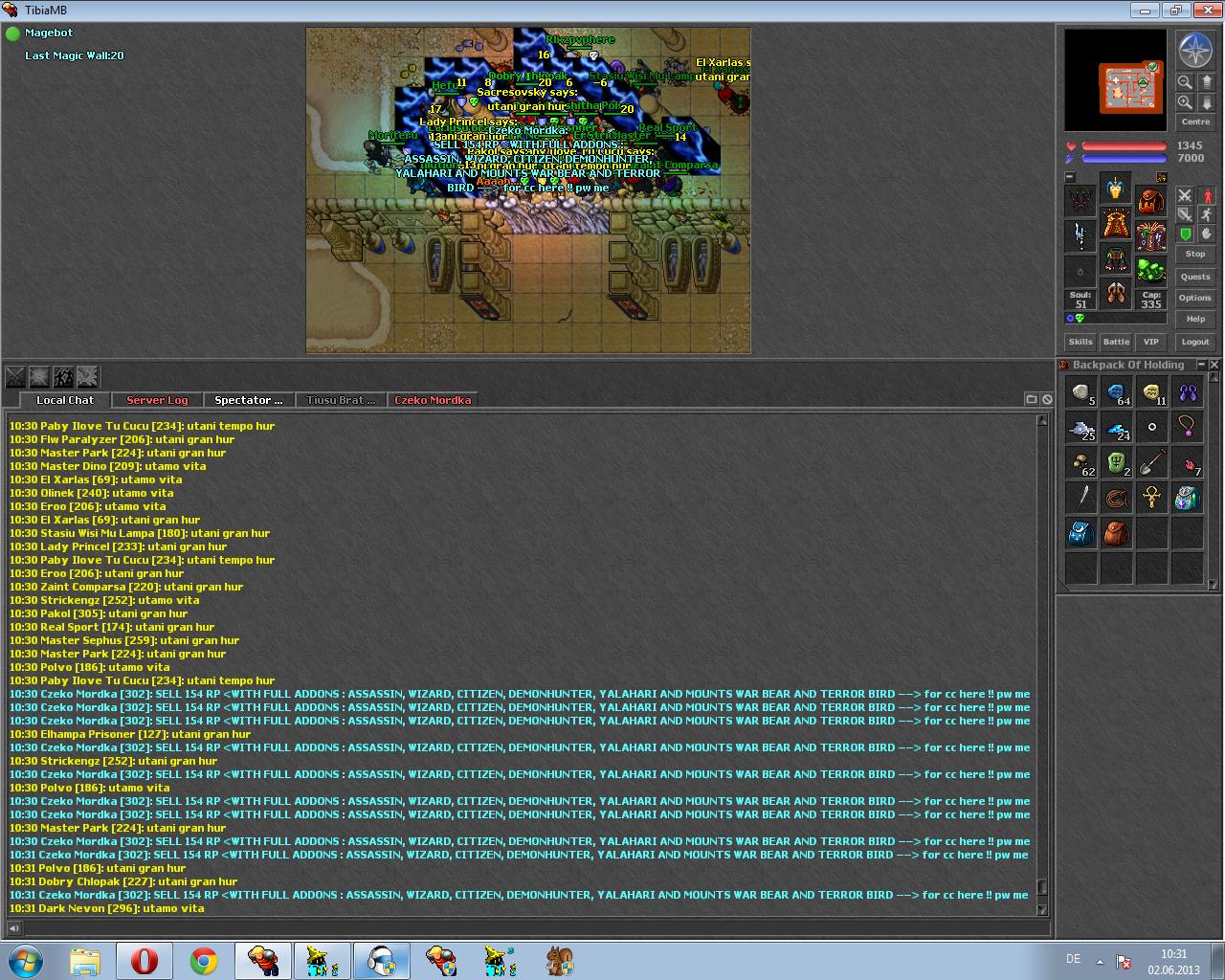Open the jewelled backpack inside container
Image resolution: width=1225 pixels, height=980 pixels.
coord(1187,499)
